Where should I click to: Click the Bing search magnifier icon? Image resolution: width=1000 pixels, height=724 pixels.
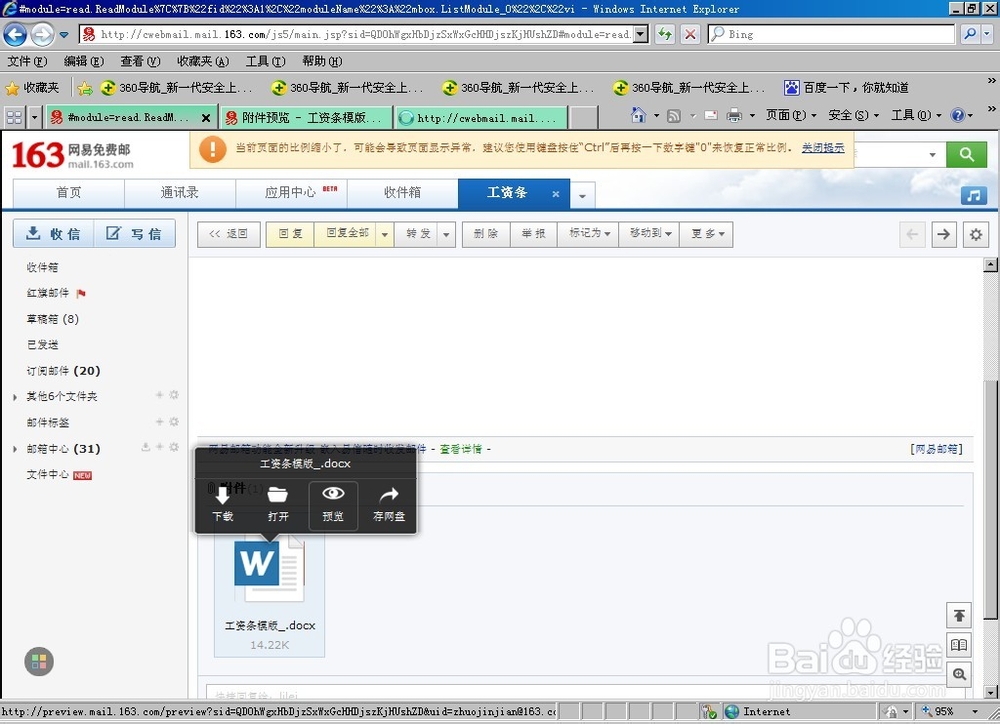969,34
